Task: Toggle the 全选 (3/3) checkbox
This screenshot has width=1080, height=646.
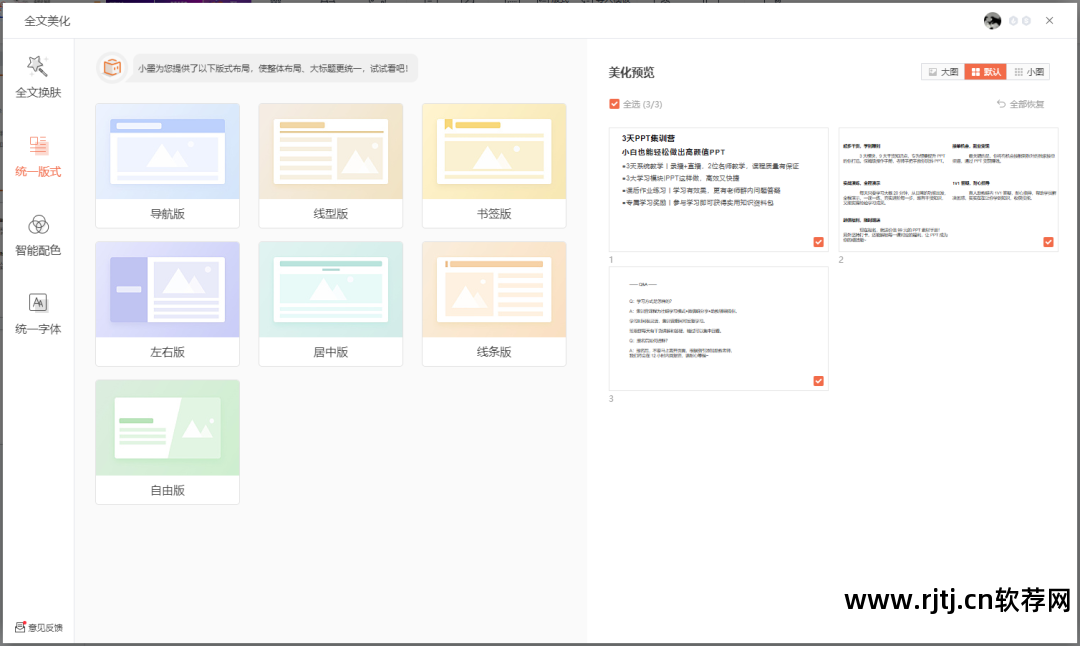Action: (614, 104)
